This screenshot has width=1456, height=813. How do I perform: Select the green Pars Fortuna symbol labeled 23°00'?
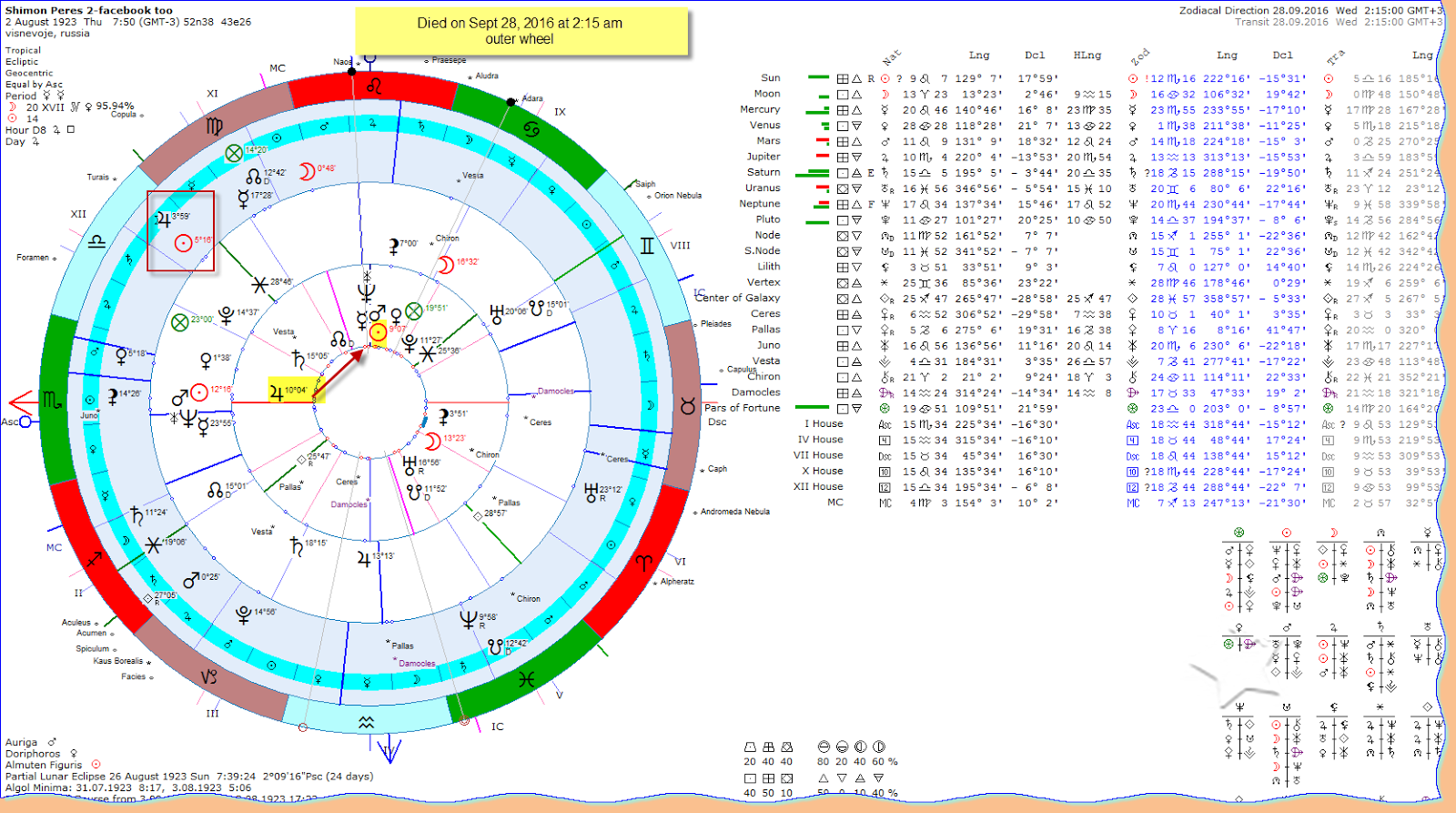(x=180, y=322)
